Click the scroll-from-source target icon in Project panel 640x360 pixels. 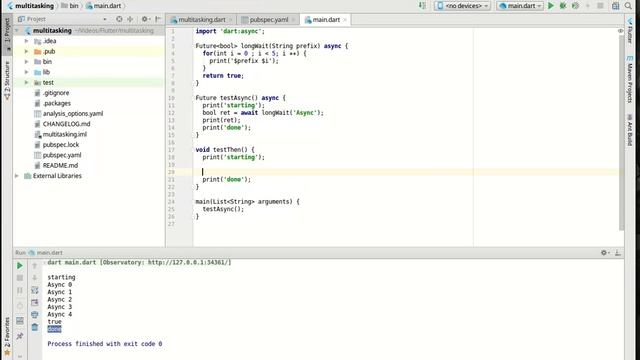coord(119,19)
